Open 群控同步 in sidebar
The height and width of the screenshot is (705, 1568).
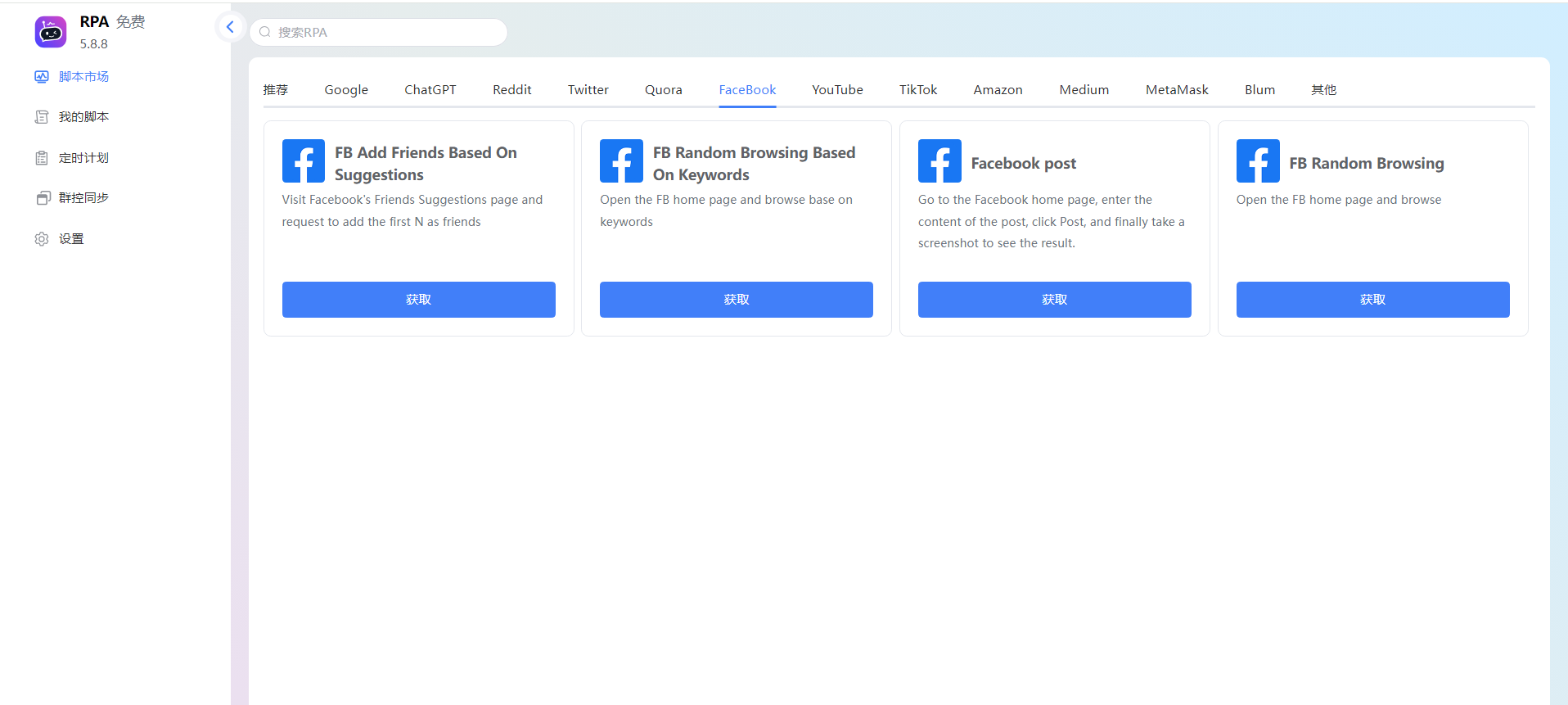point(83,198)
